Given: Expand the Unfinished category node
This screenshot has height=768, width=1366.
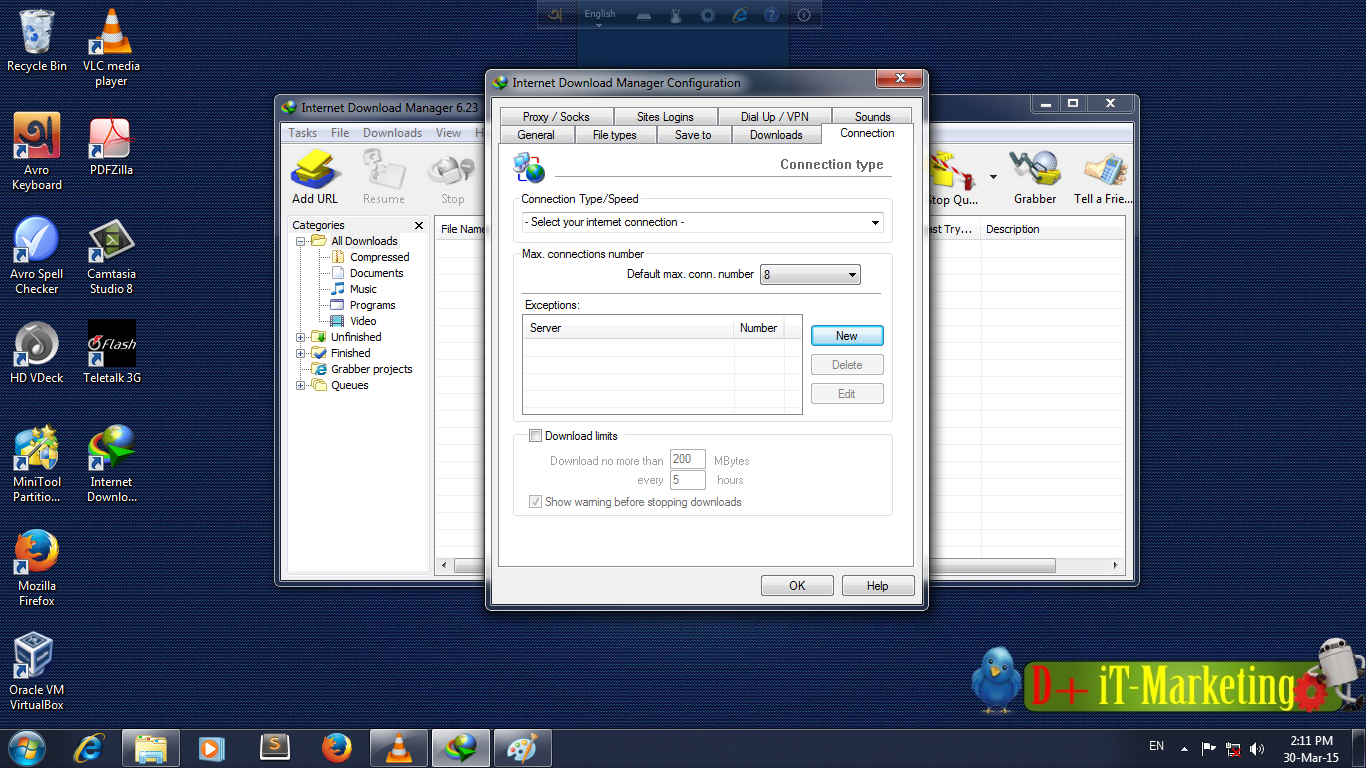Looking at the screenshot, I should coord(300,337).
